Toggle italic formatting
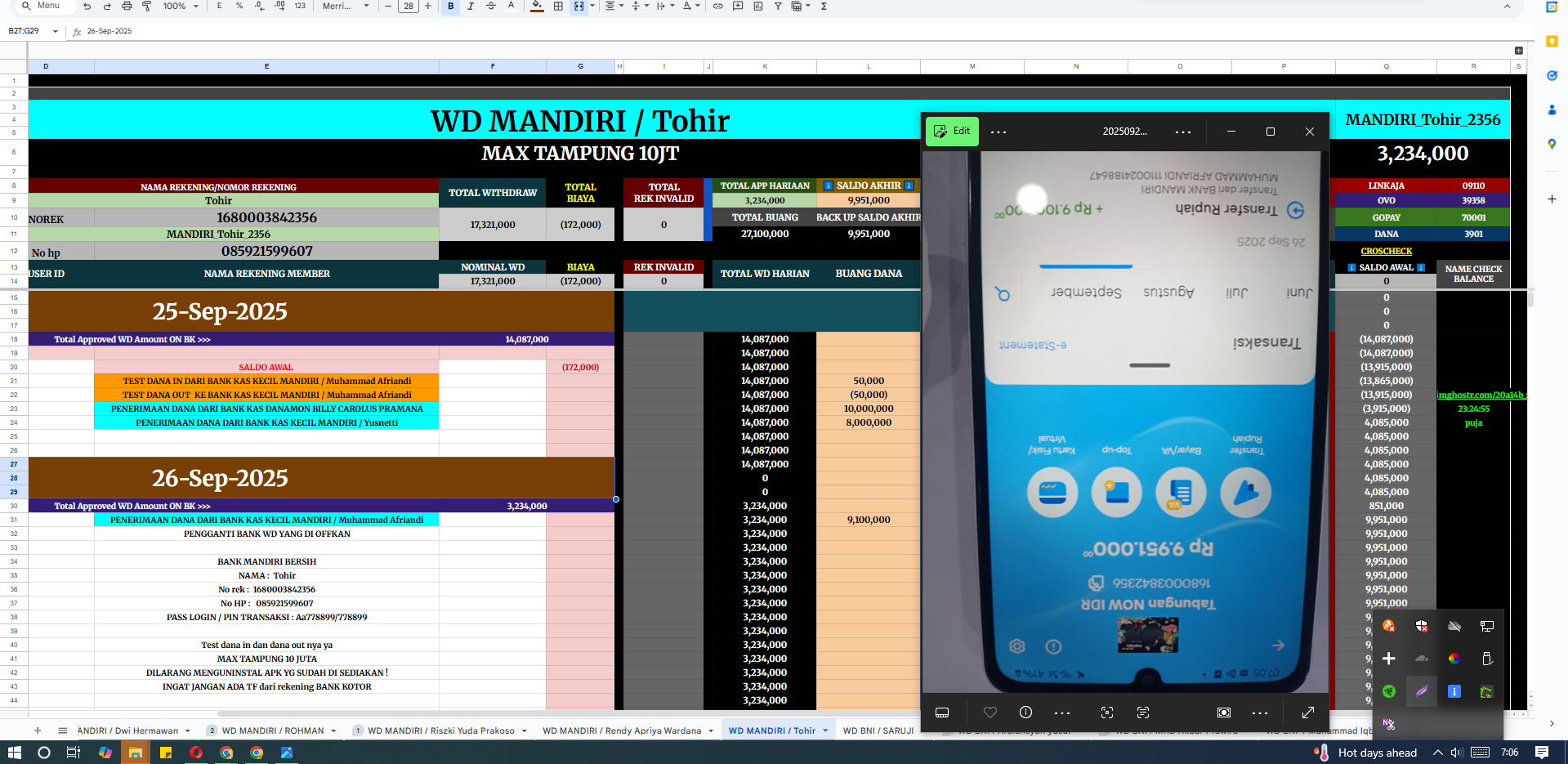1568x764 pixels. (471, 6)
